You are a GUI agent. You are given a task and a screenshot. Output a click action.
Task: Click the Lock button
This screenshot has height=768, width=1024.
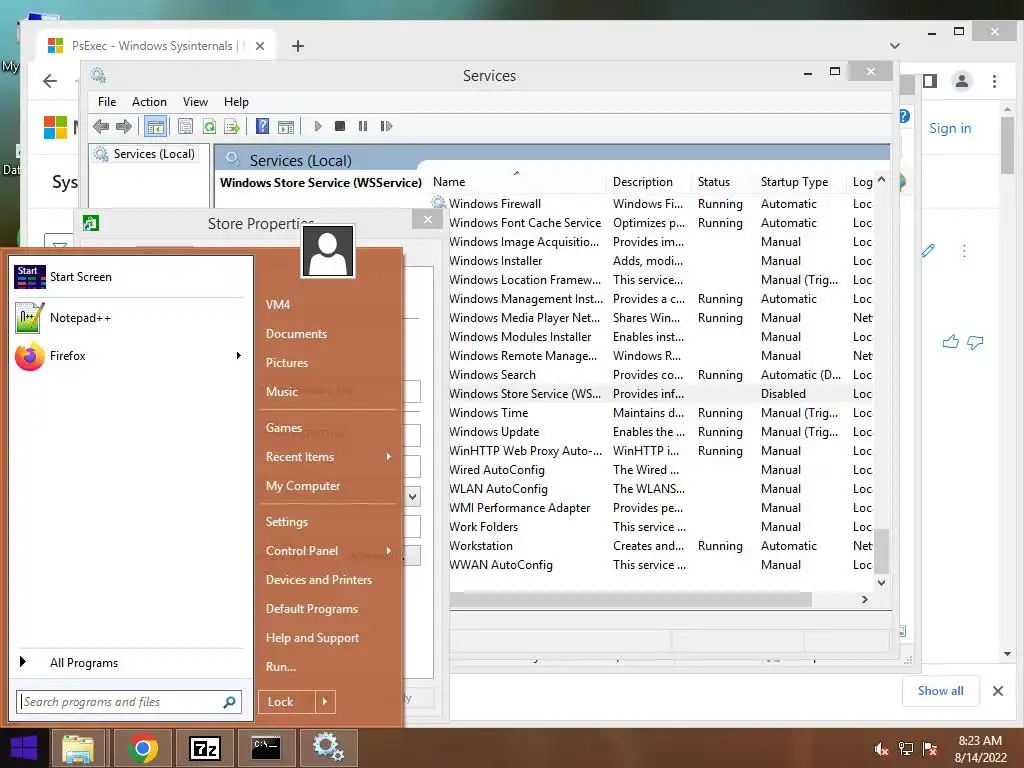286,702
